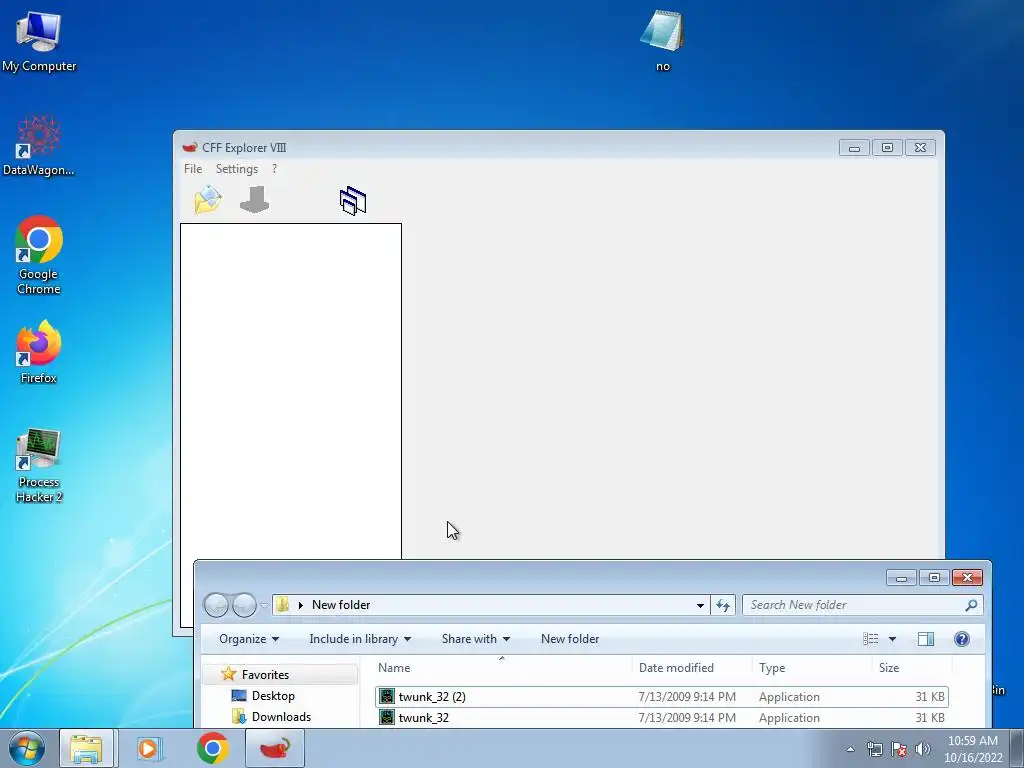Screen dimensions: 1024x768
Task: Click the New folder toolbar button
Action: [569, 639]
